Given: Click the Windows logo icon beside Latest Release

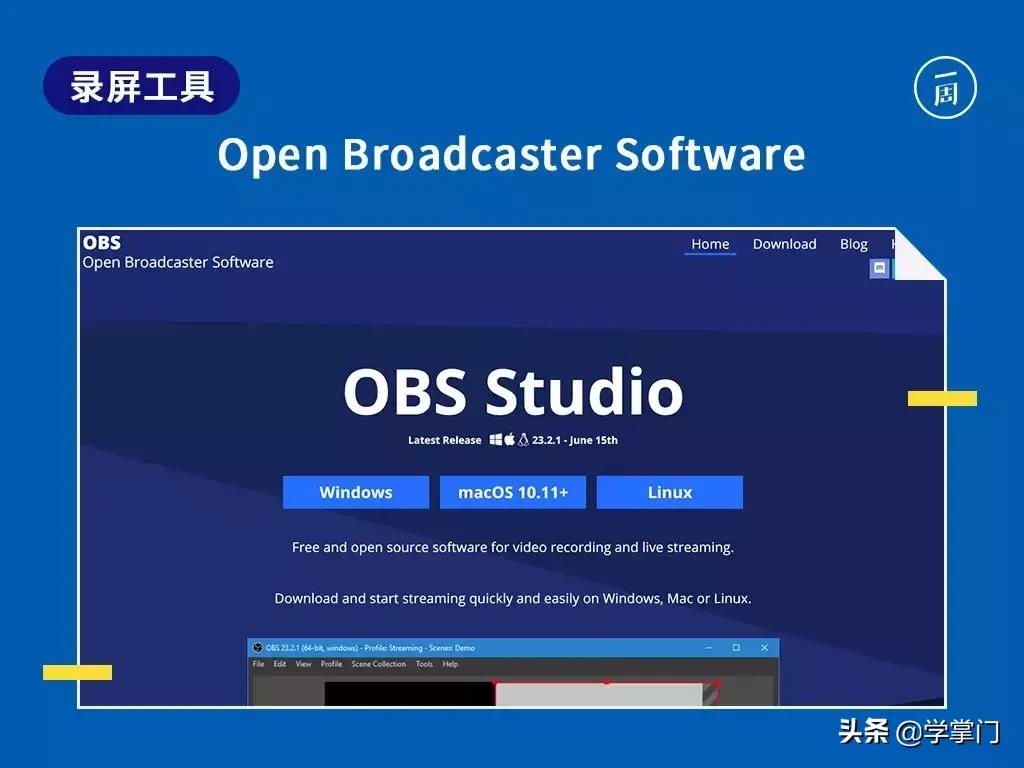Looking at the screenshot, I should tap(496, 440).
